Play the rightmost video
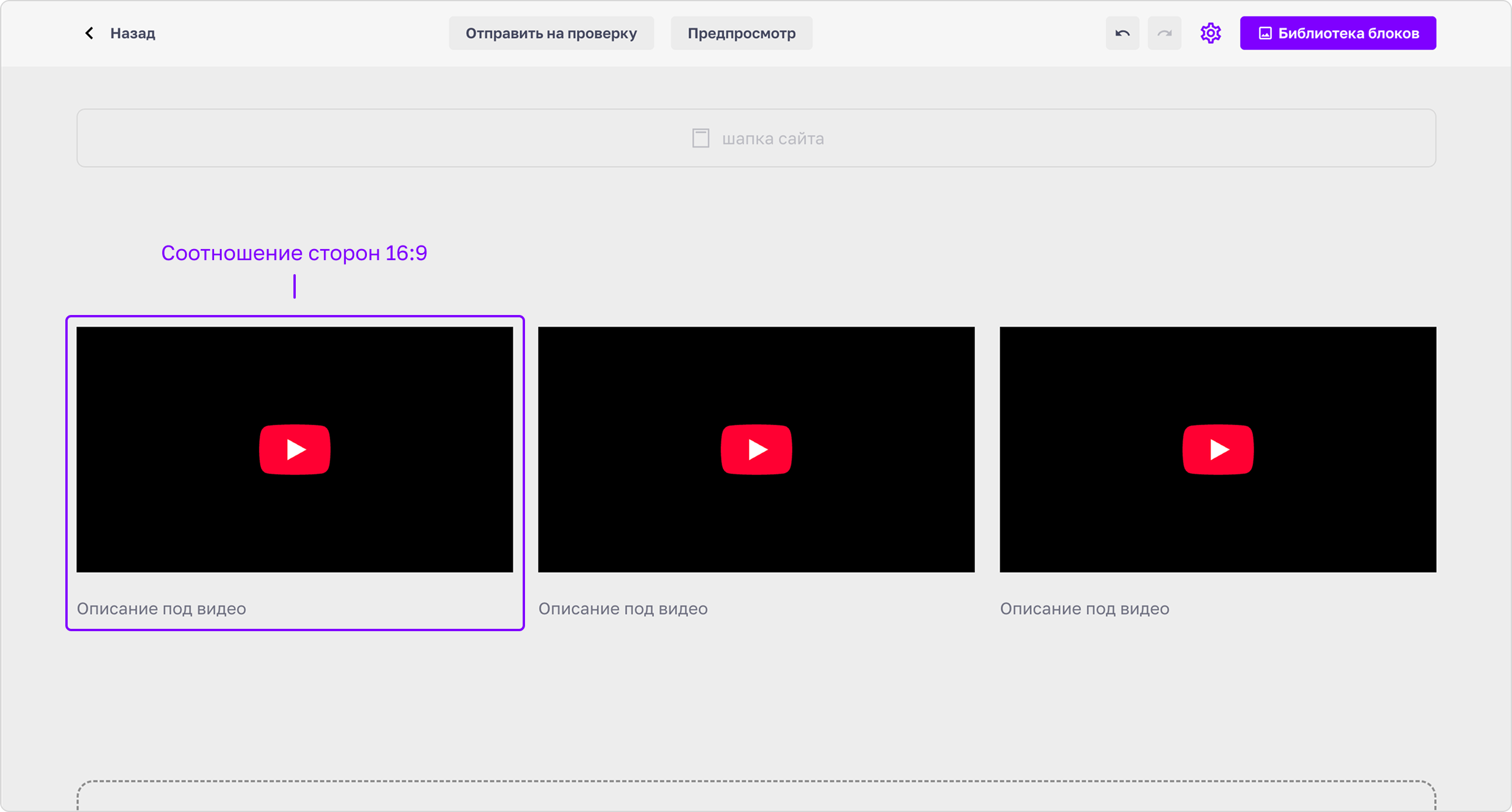Viewport: 1512px width, 812px height. (1218, 449)
